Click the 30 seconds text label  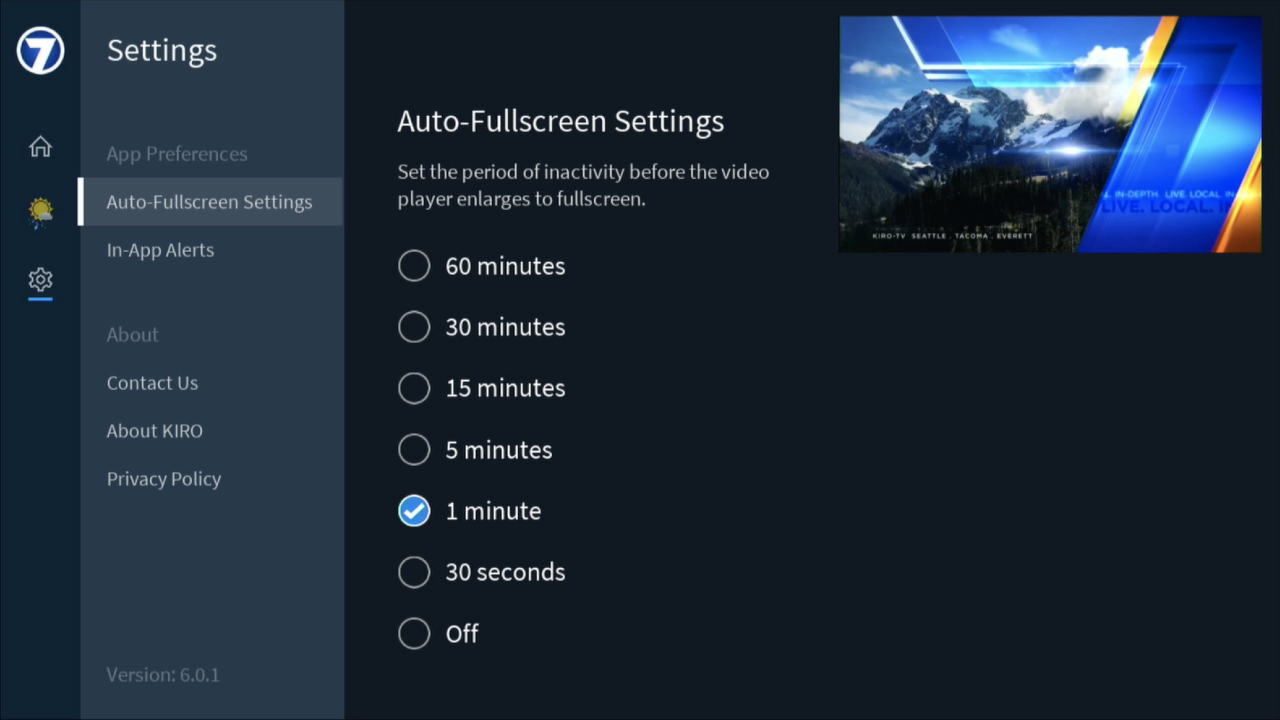click(505, 572)
